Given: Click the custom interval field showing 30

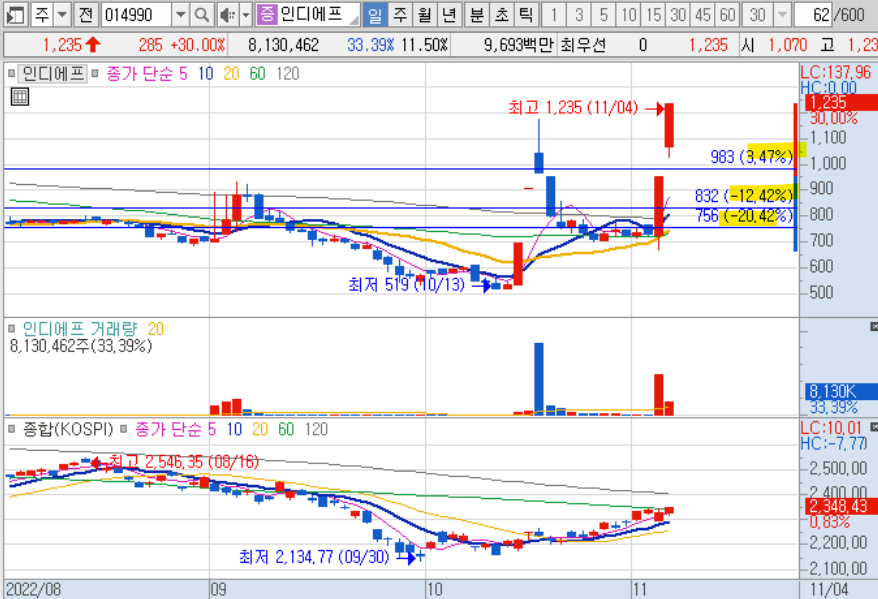Looking at the screenshot, I should click(758, 15).
